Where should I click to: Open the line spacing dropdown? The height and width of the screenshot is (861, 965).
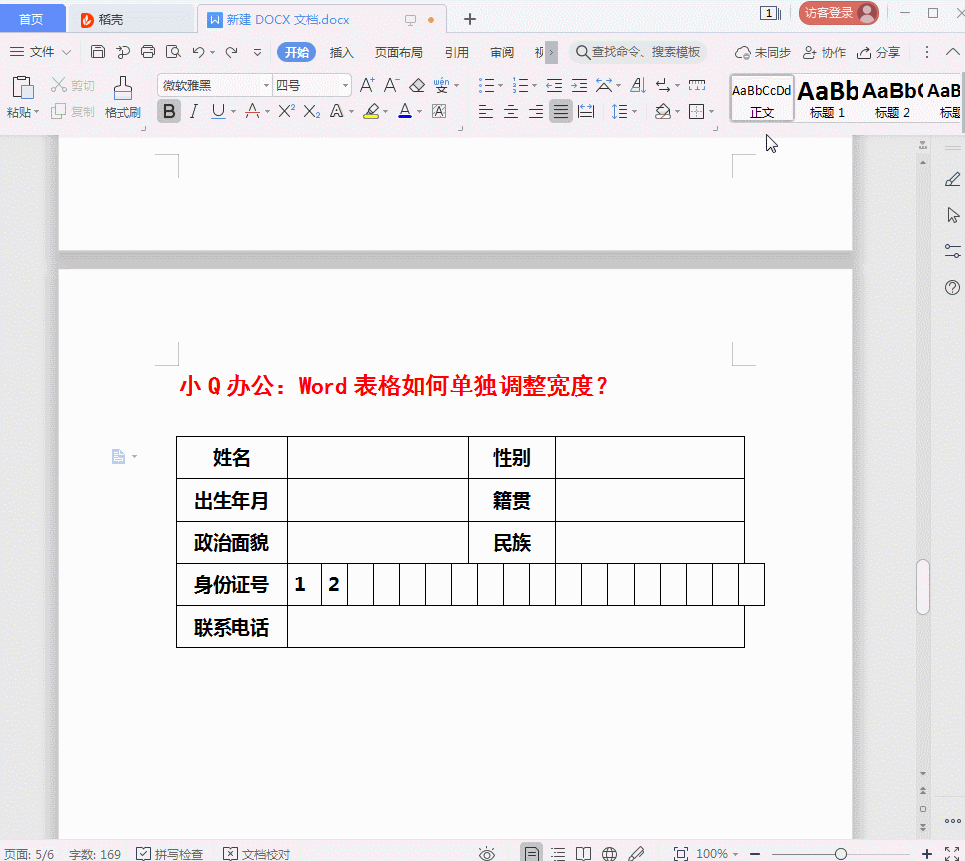(x=635, y=112)
